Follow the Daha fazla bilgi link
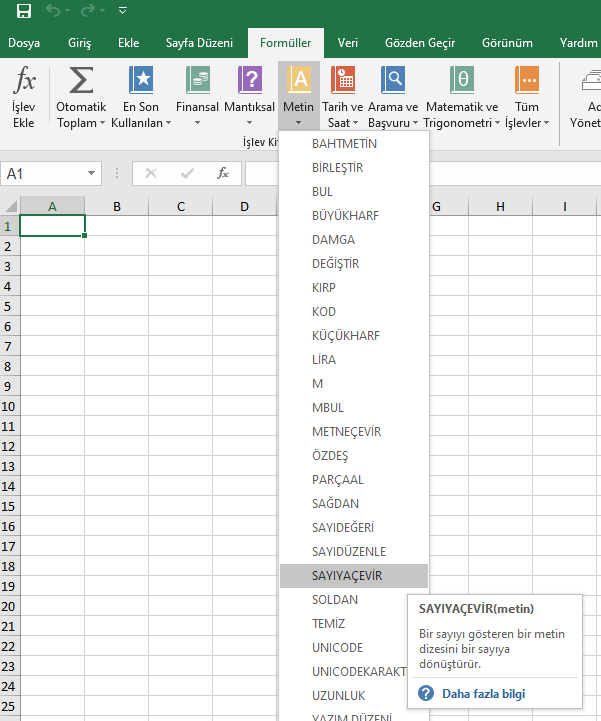Screen dimensions: 601x721 (x=483, y=694)
